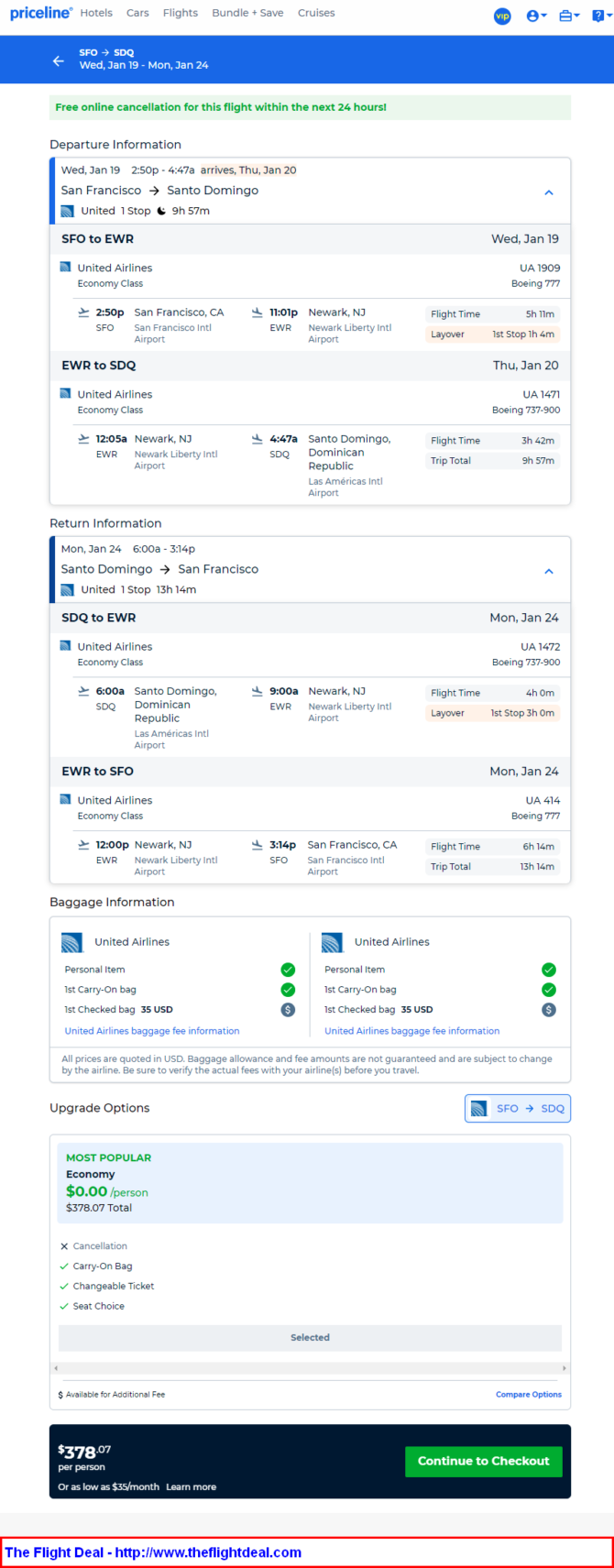Viewport: 614px width, 1568px height.
Task: Click left United Airlines baggage logo
Action: (72, 942)
